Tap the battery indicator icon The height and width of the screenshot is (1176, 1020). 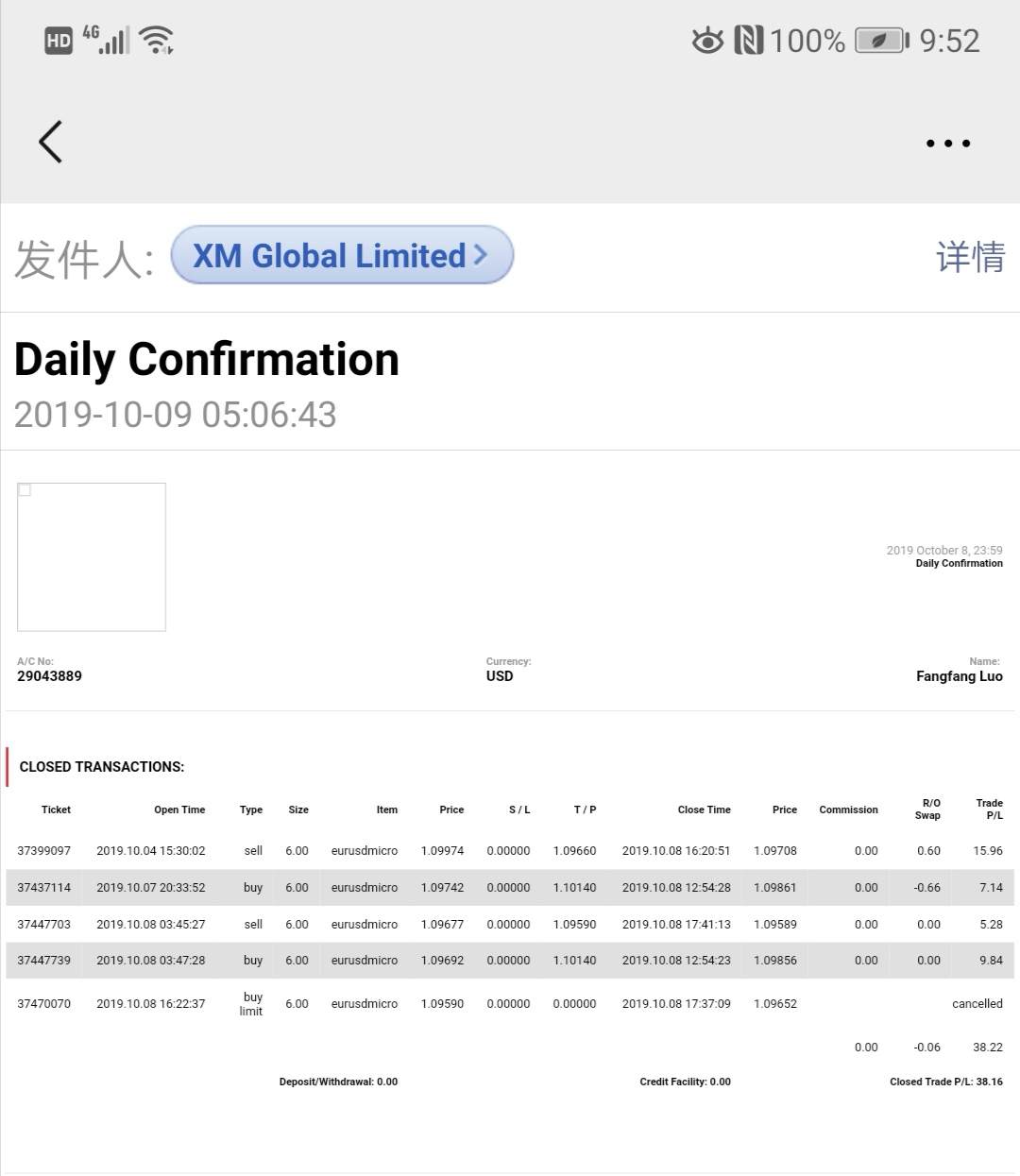point(880,41)
